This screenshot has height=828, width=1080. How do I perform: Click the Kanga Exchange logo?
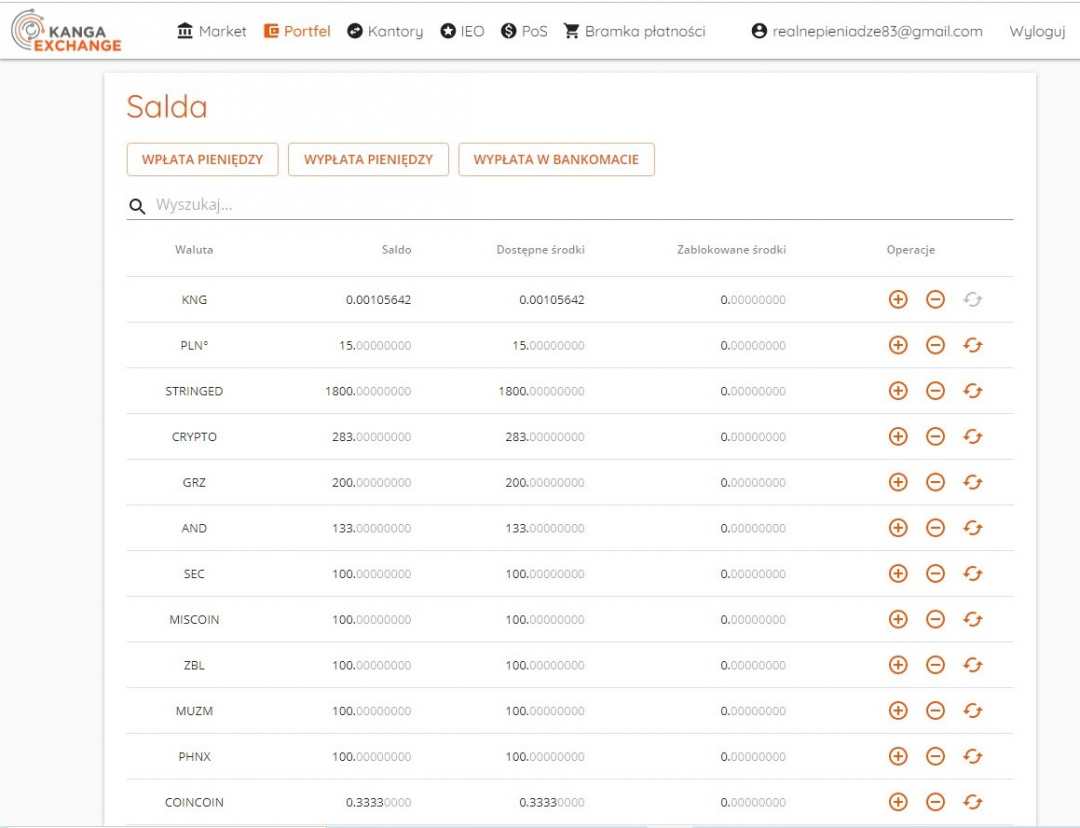67,31
